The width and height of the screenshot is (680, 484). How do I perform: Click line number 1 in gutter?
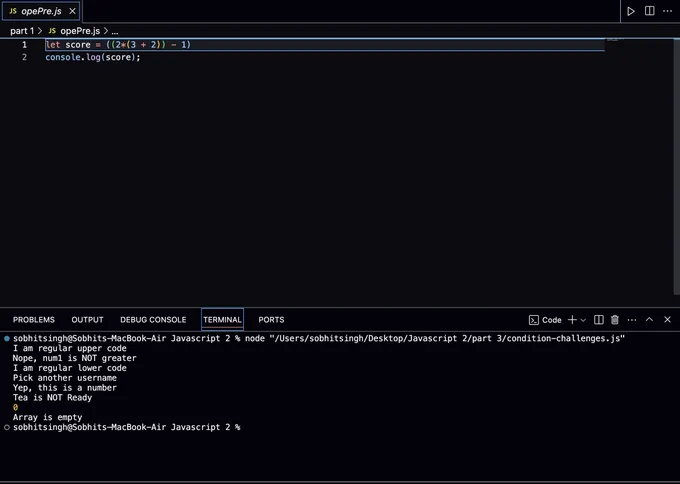[x=24, y=45]
